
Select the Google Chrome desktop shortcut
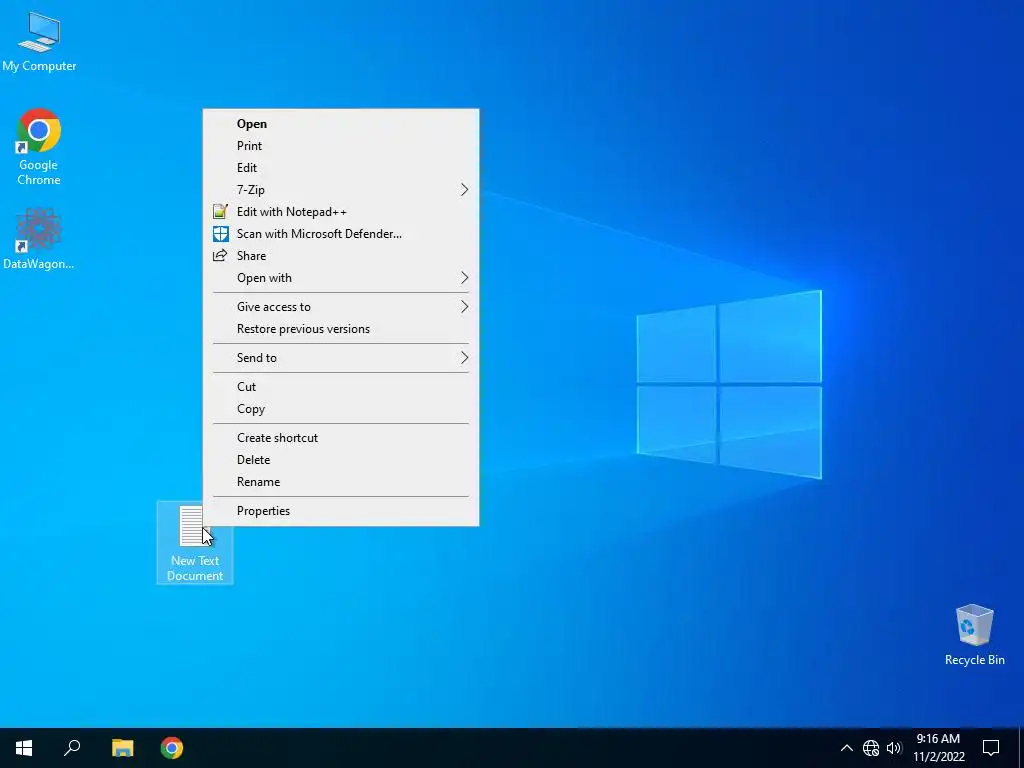click(x=39, y=147)
